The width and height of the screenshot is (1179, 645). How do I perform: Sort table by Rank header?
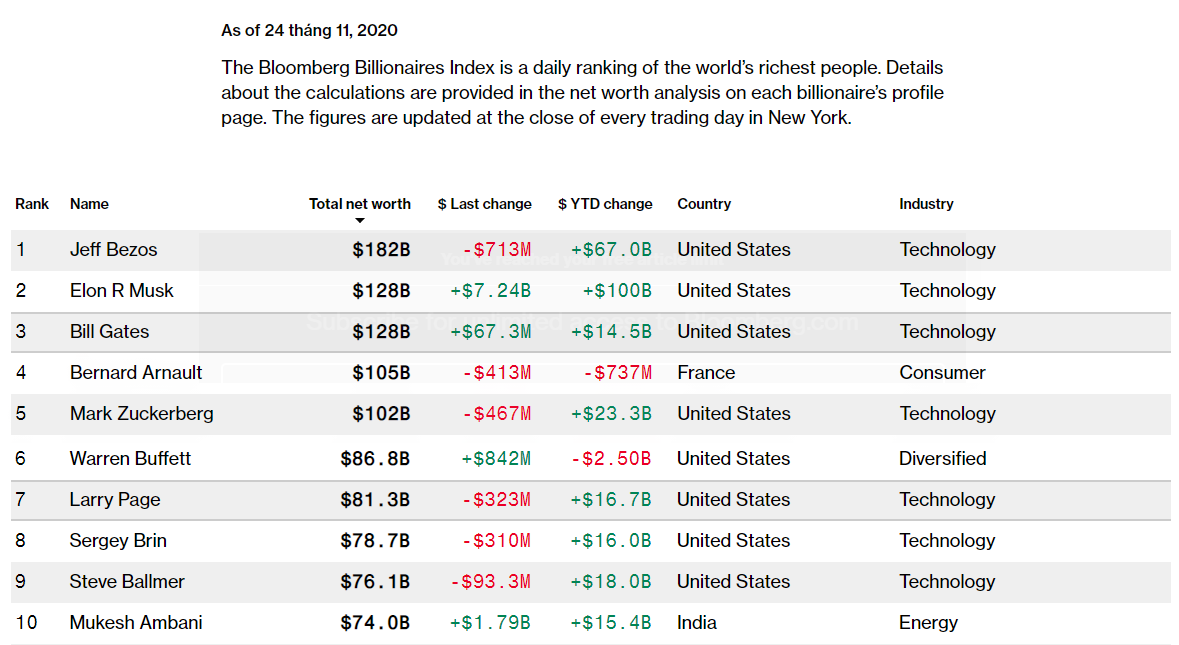coord(32,204)
